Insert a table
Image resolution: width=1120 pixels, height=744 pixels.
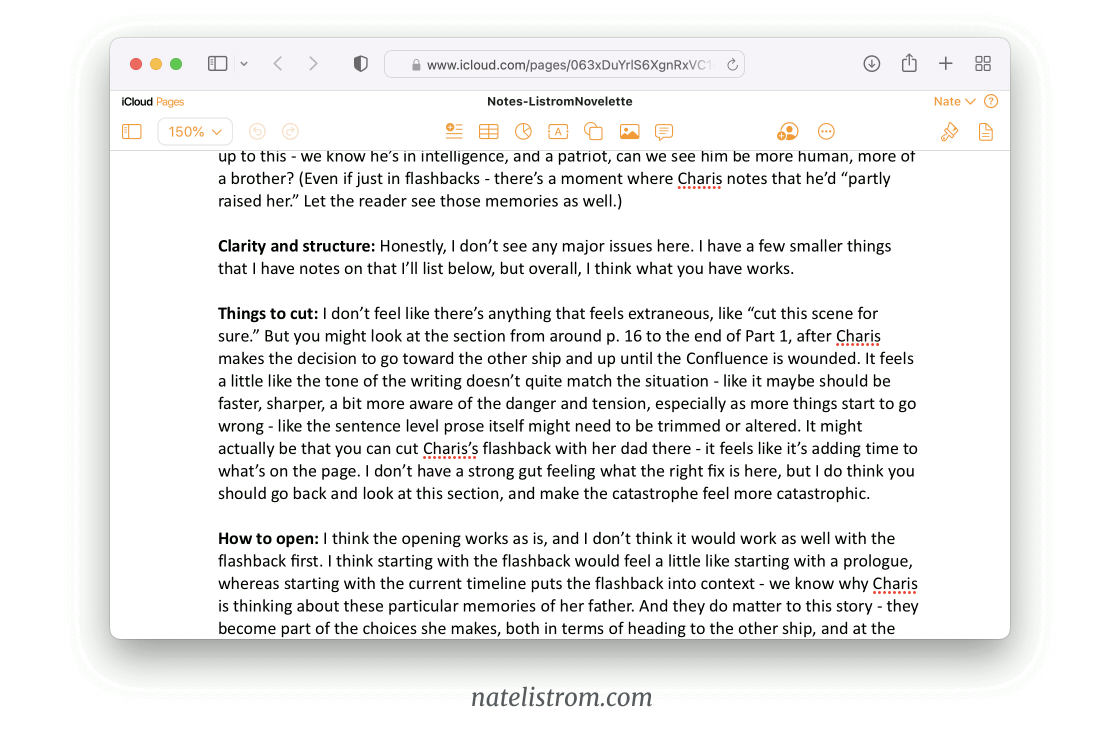tap(489, 131)
